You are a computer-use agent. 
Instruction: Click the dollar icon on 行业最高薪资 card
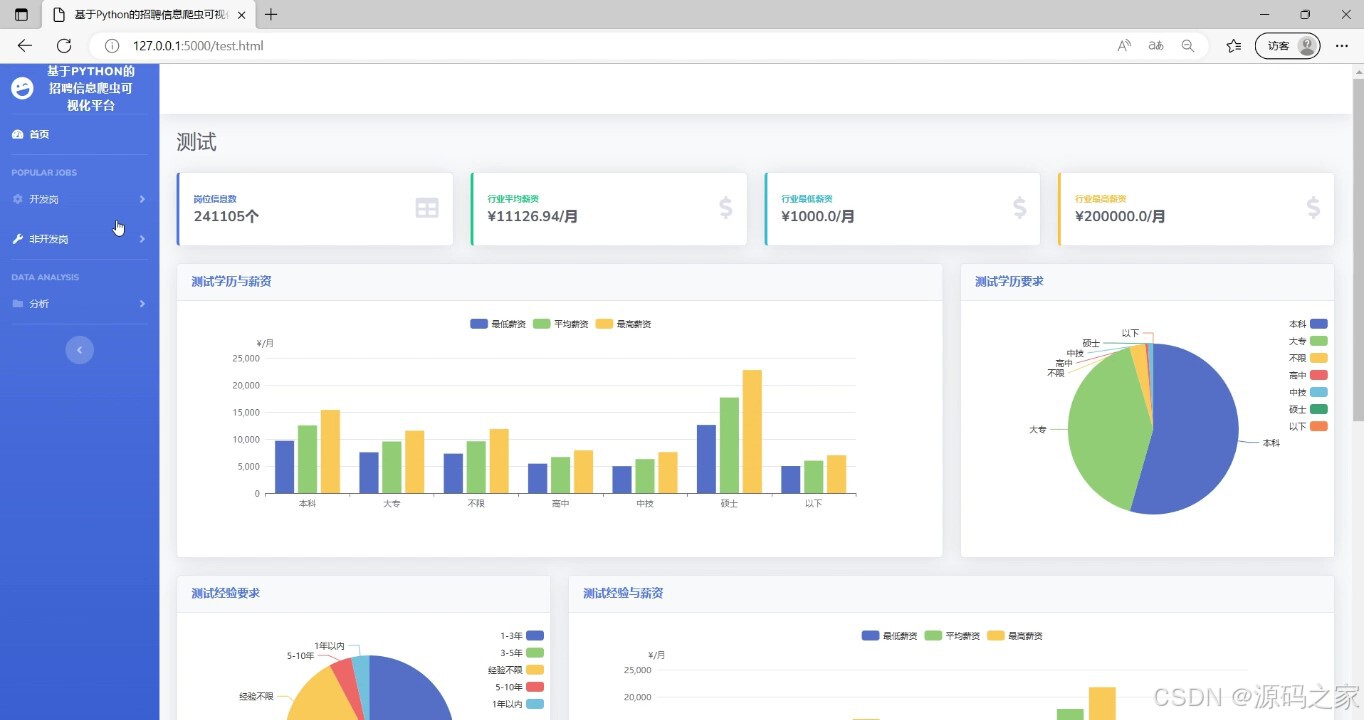pyautogui.click(x=1314, y=207)
